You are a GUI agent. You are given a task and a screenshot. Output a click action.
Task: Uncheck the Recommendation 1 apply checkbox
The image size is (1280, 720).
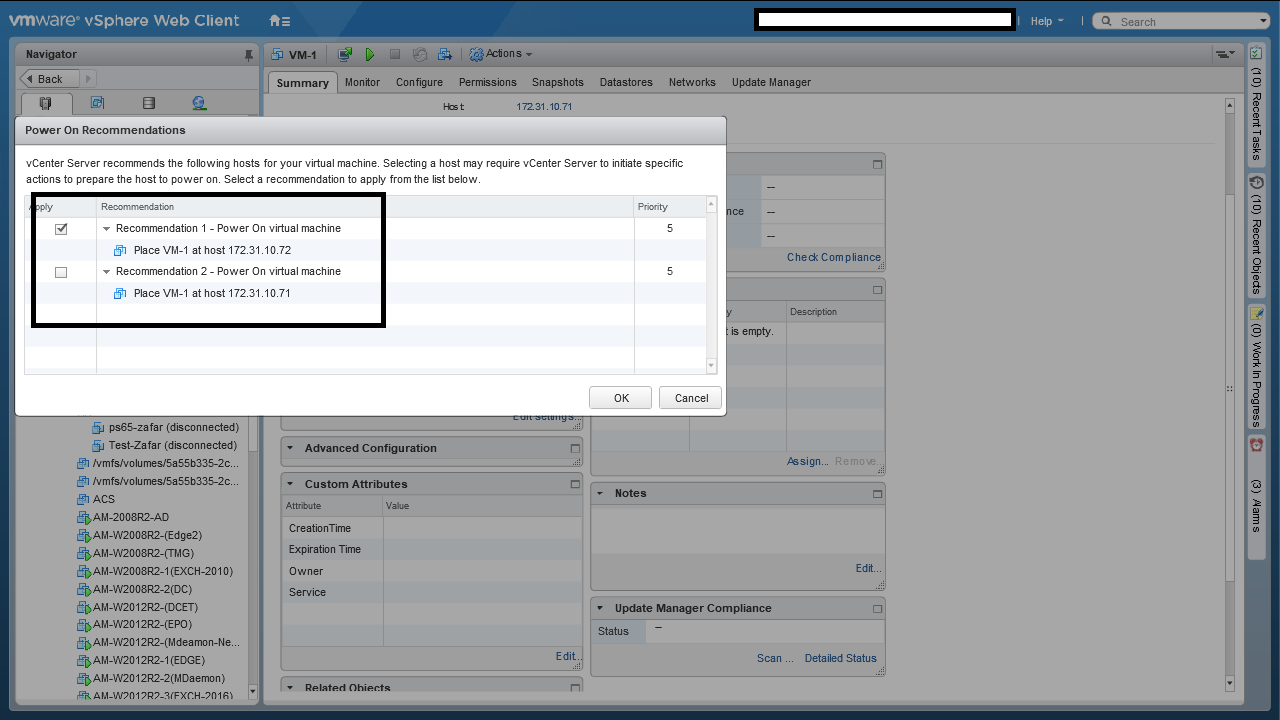click(x=61, y=229)
